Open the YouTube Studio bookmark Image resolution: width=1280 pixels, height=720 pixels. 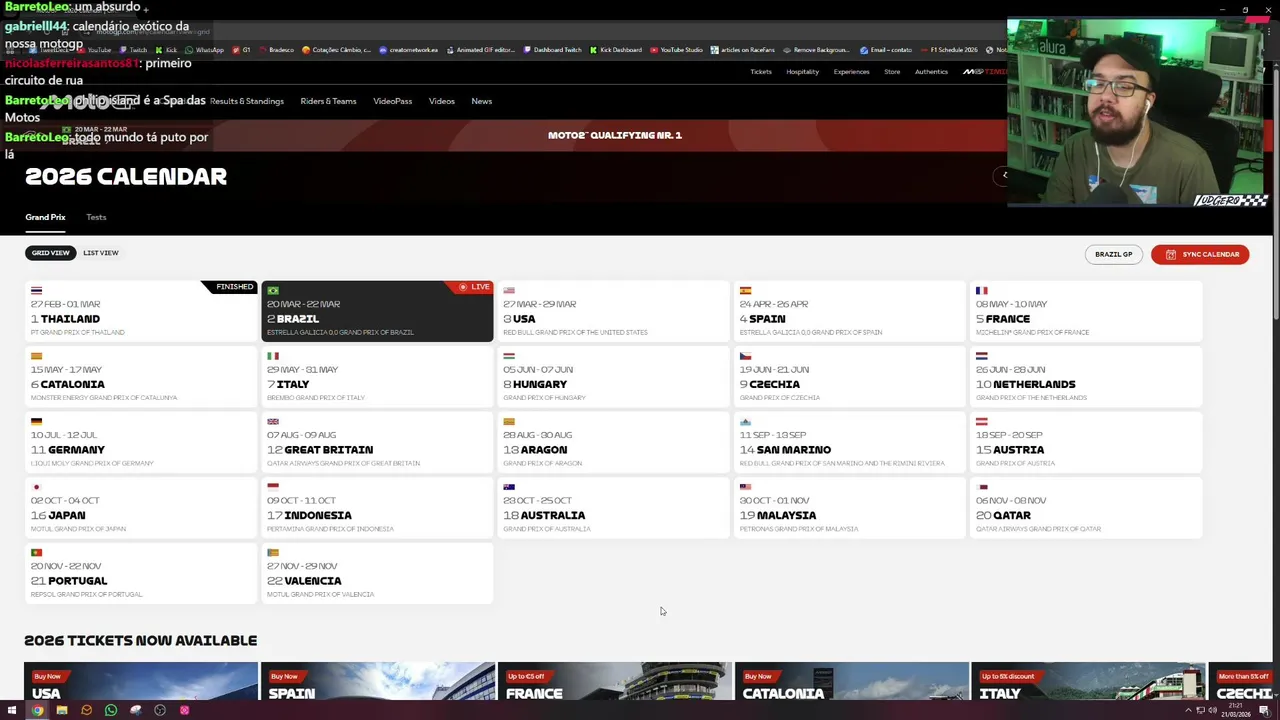tap(676, 50)
